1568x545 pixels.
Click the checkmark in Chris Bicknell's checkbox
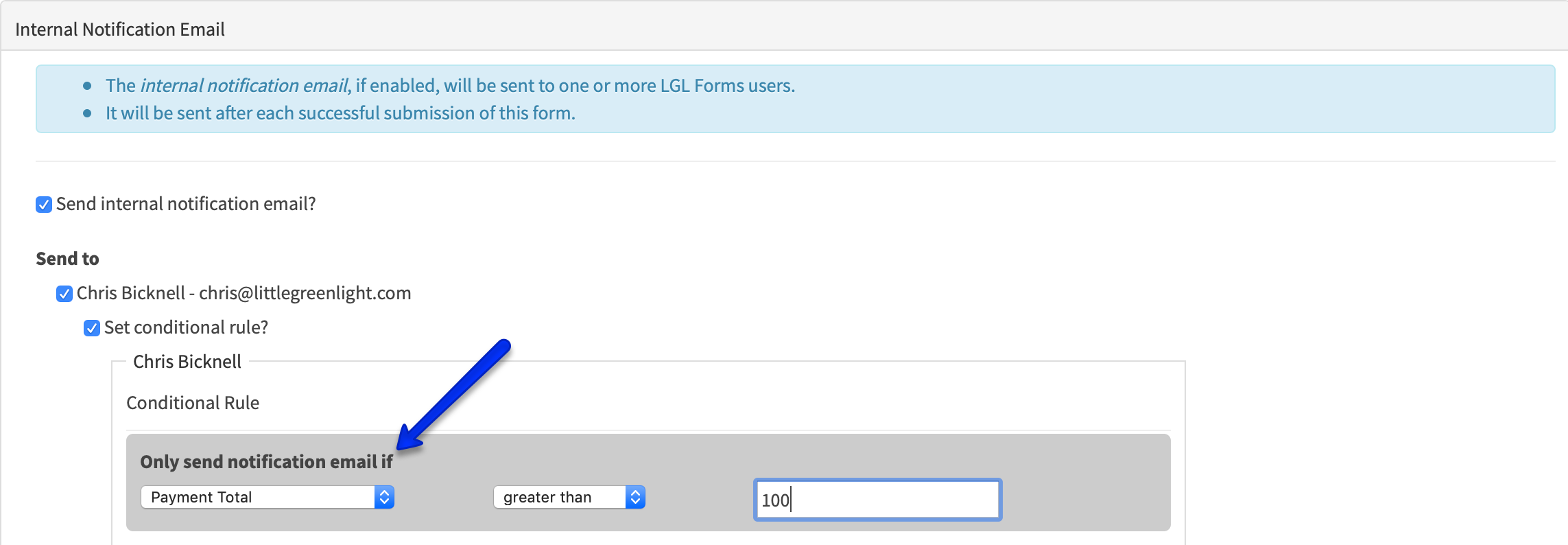tap(64, 293)
